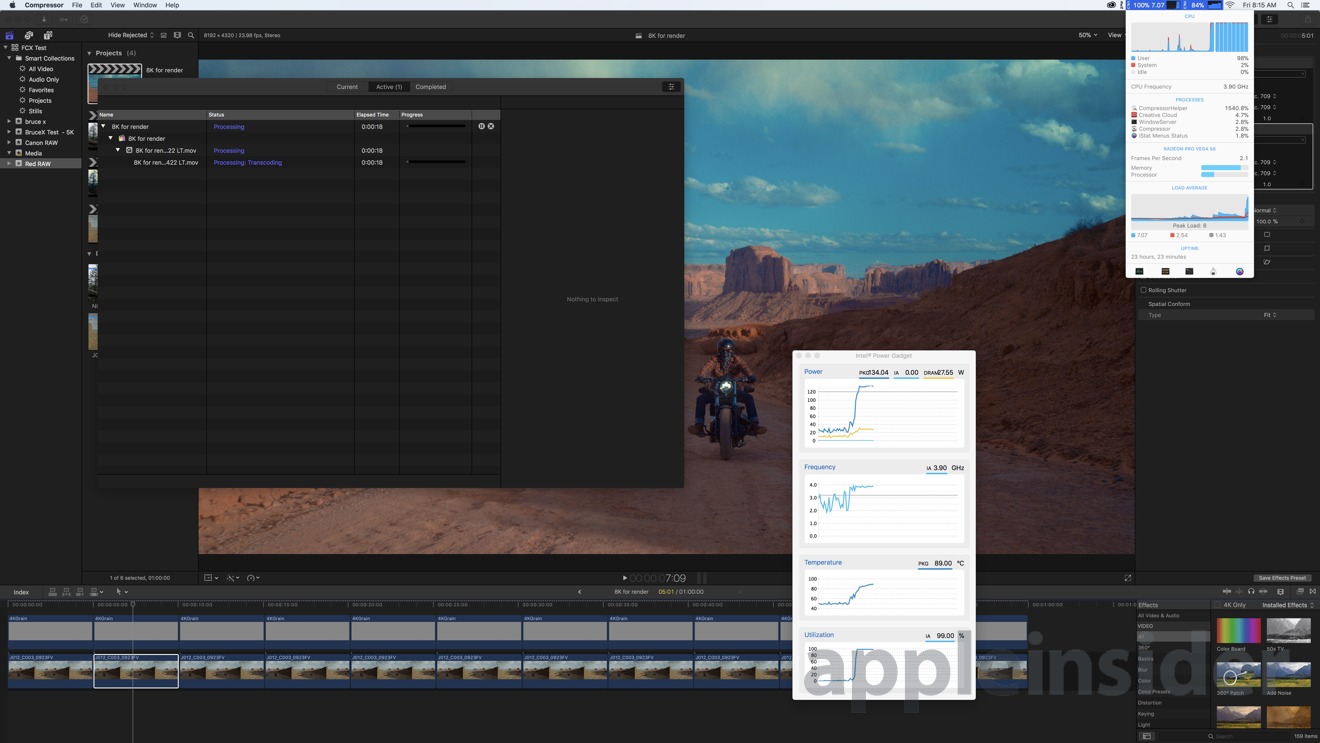Open the Compressor menu
Image resolution: width=1320 pixels, height=743 pixels.
tap(44, 5)
